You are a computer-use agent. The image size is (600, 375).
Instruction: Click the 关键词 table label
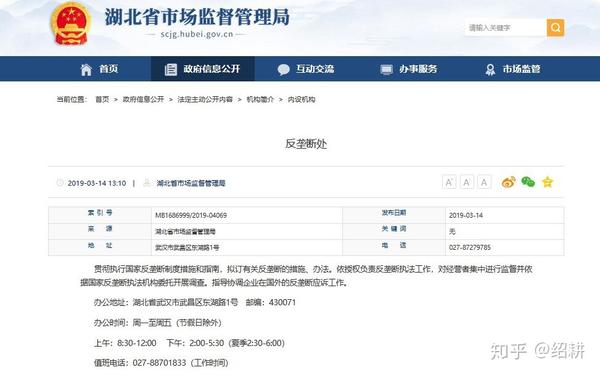coord(394,229)
